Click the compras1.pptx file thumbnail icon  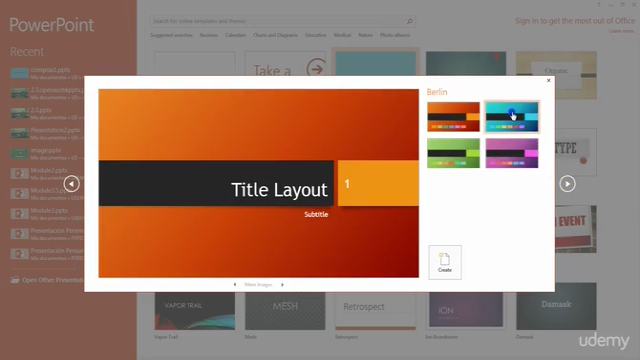coord(20,73)
